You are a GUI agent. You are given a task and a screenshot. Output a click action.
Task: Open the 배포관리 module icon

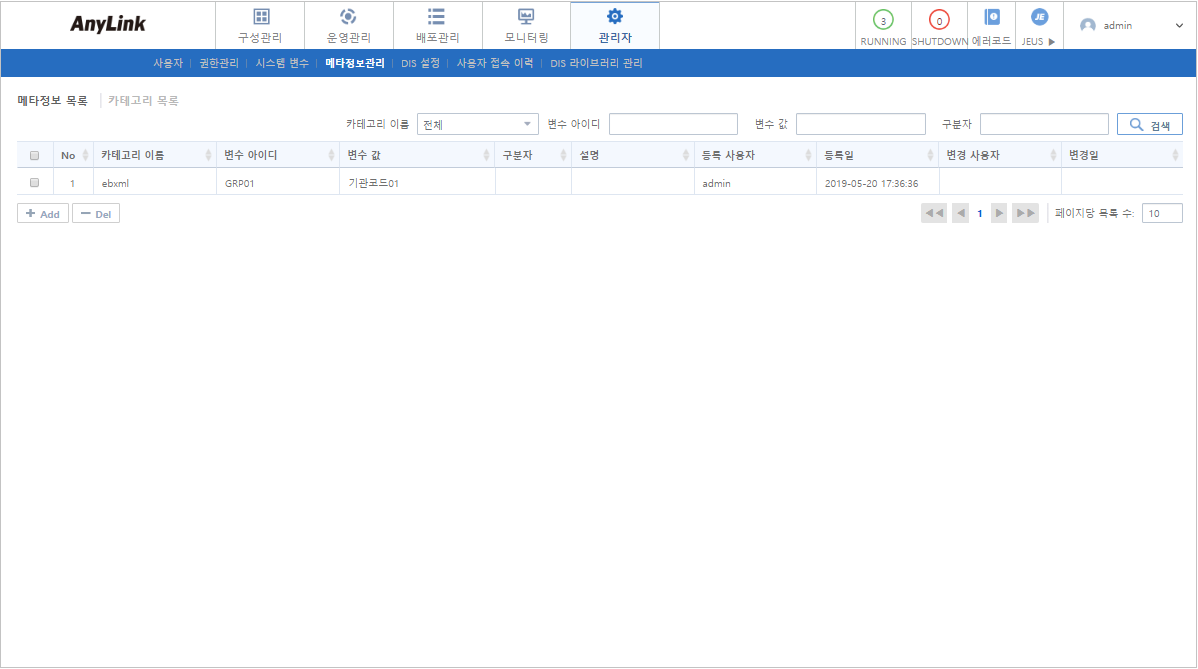(x=436, y=25)
